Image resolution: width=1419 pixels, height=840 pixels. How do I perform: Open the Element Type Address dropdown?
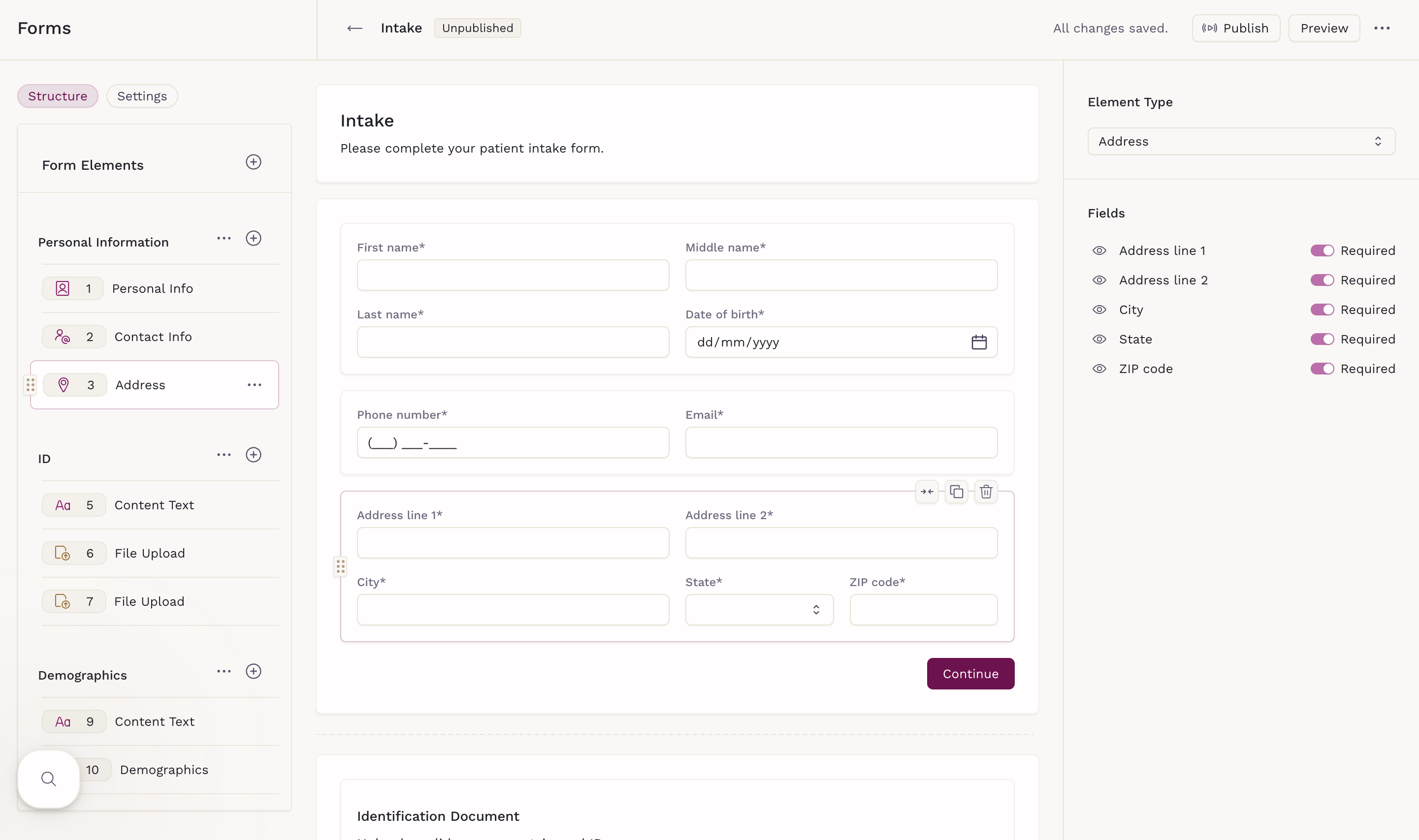(x=1241, y=142)
